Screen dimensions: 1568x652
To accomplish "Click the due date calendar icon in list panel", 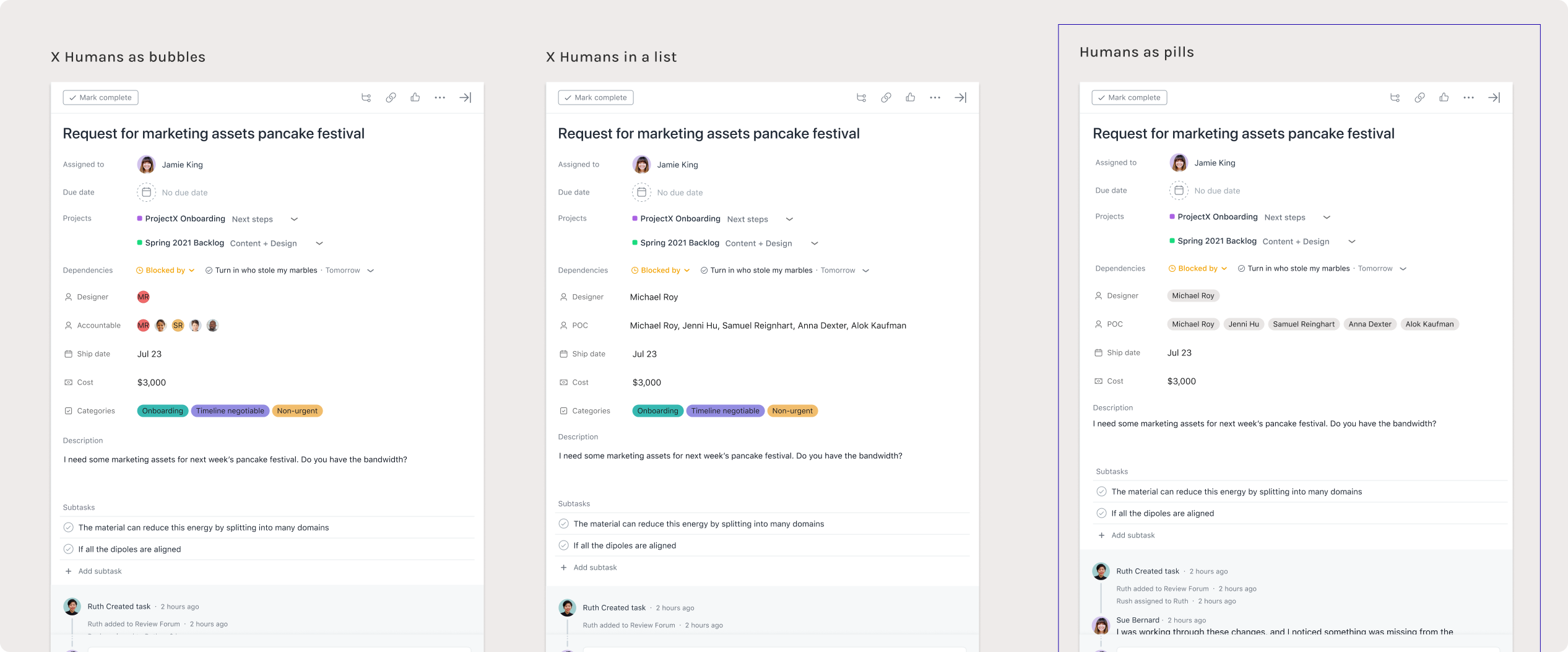I will tap(641, 192).
